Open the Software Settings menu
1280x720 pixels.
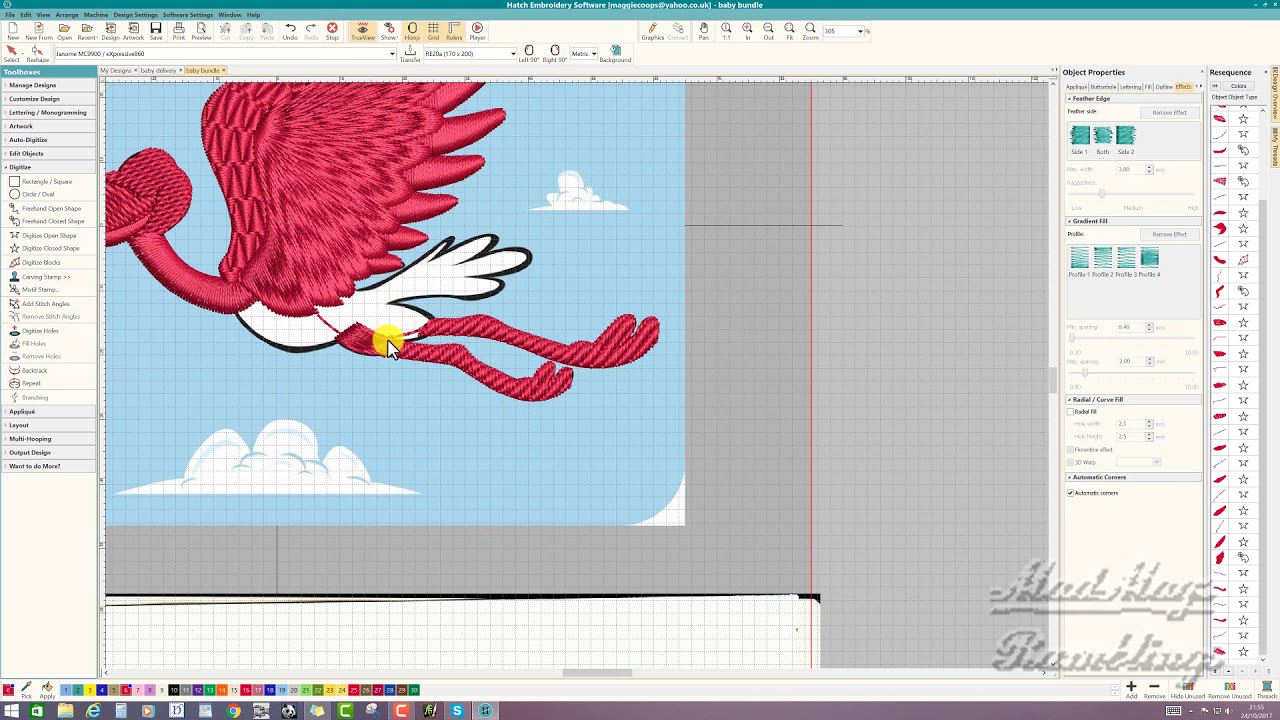[187, 15]
